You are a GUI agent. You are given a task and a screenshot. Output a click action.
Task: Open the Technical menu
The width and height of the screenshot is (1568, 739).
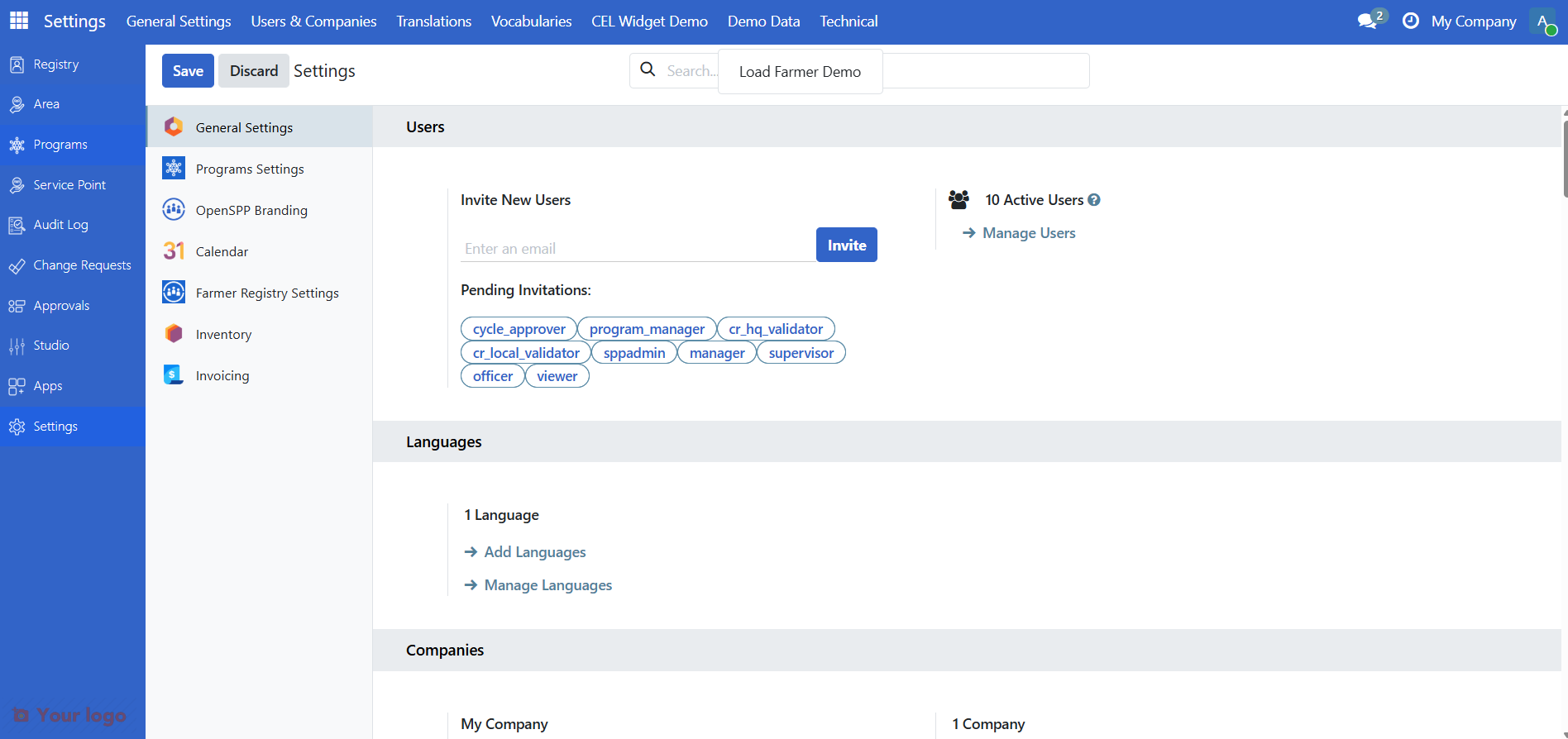point(849,21)
